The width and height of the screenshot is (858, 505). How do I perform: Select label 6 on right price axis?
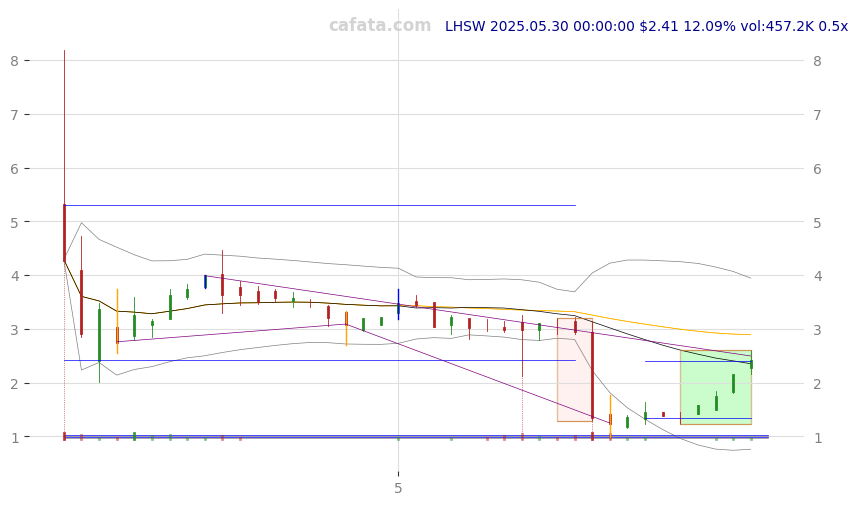tap(818, 169)
